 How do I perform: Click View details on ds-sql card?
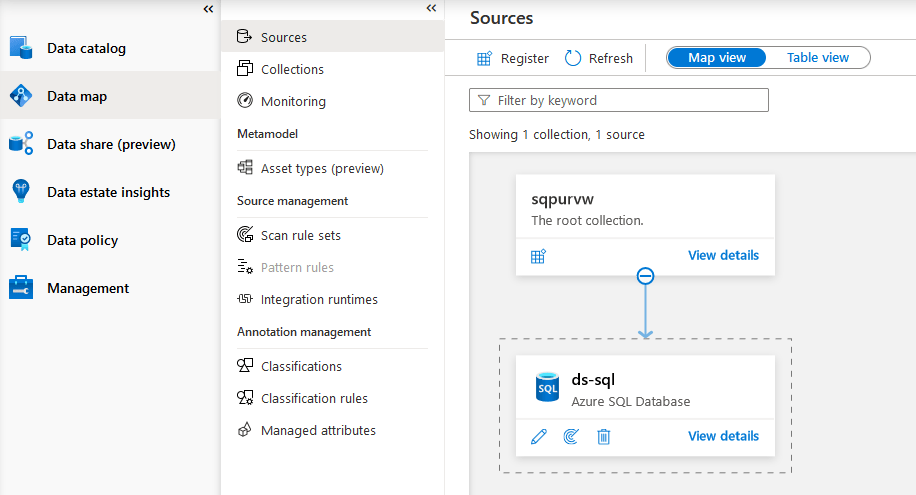coord(723,436)
